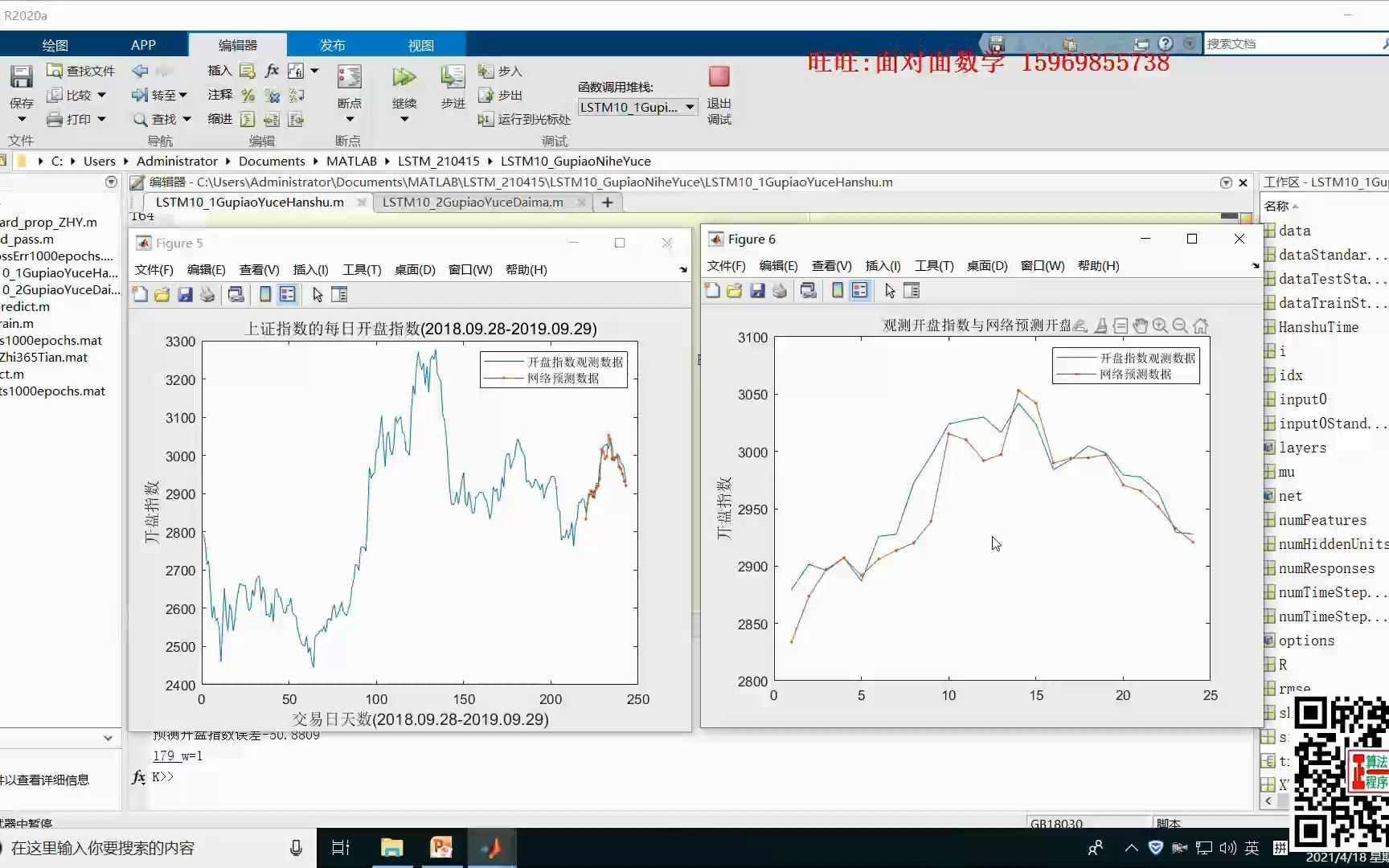Click the Step (步进) icon

pyautogui.click(x=453, y=77)
